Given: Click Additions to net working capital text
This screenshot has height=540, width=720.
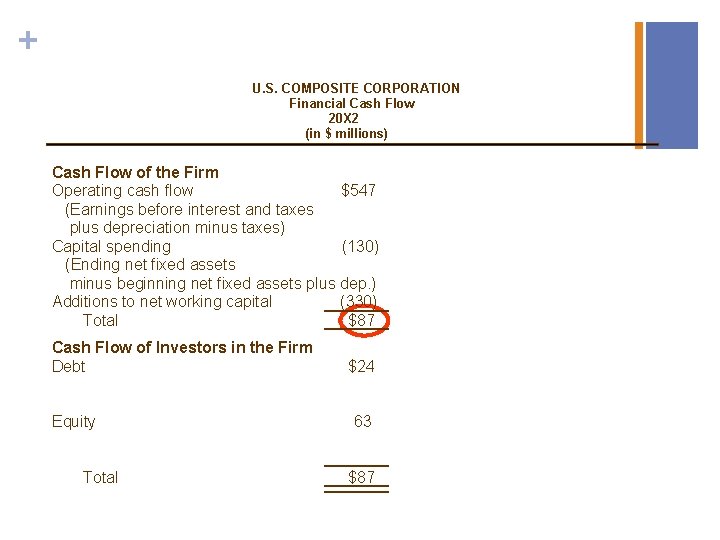Looking at the screenshot, I should [x=162, y=301].
